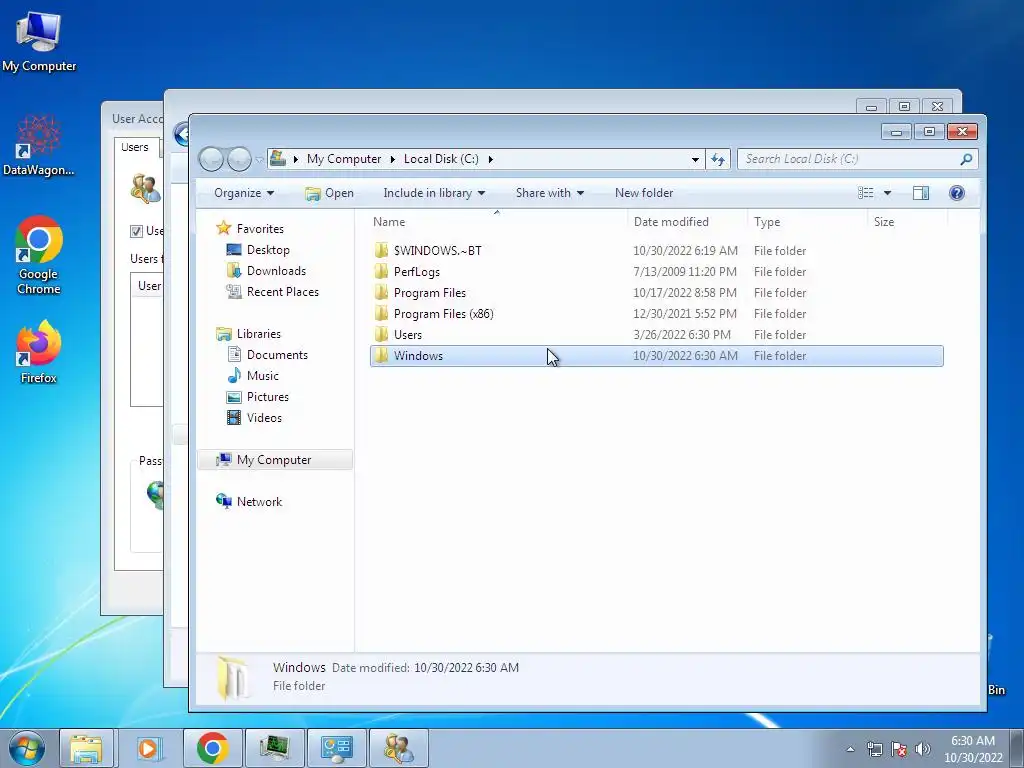Select the Windows folder row

point(656,356)
